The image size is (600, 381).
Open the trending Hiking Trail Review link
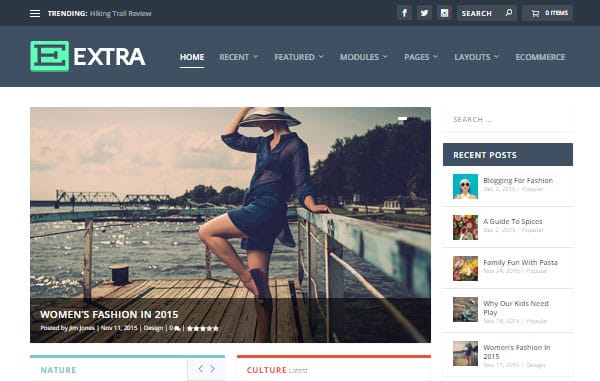(x=121, y=13)
